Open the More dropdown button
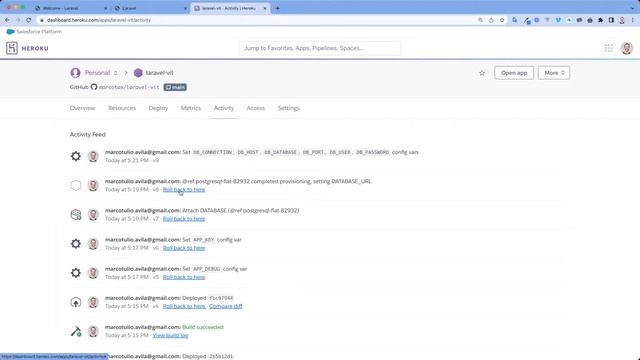The width and height of the screenshot is (640, 360). [554, 73]
